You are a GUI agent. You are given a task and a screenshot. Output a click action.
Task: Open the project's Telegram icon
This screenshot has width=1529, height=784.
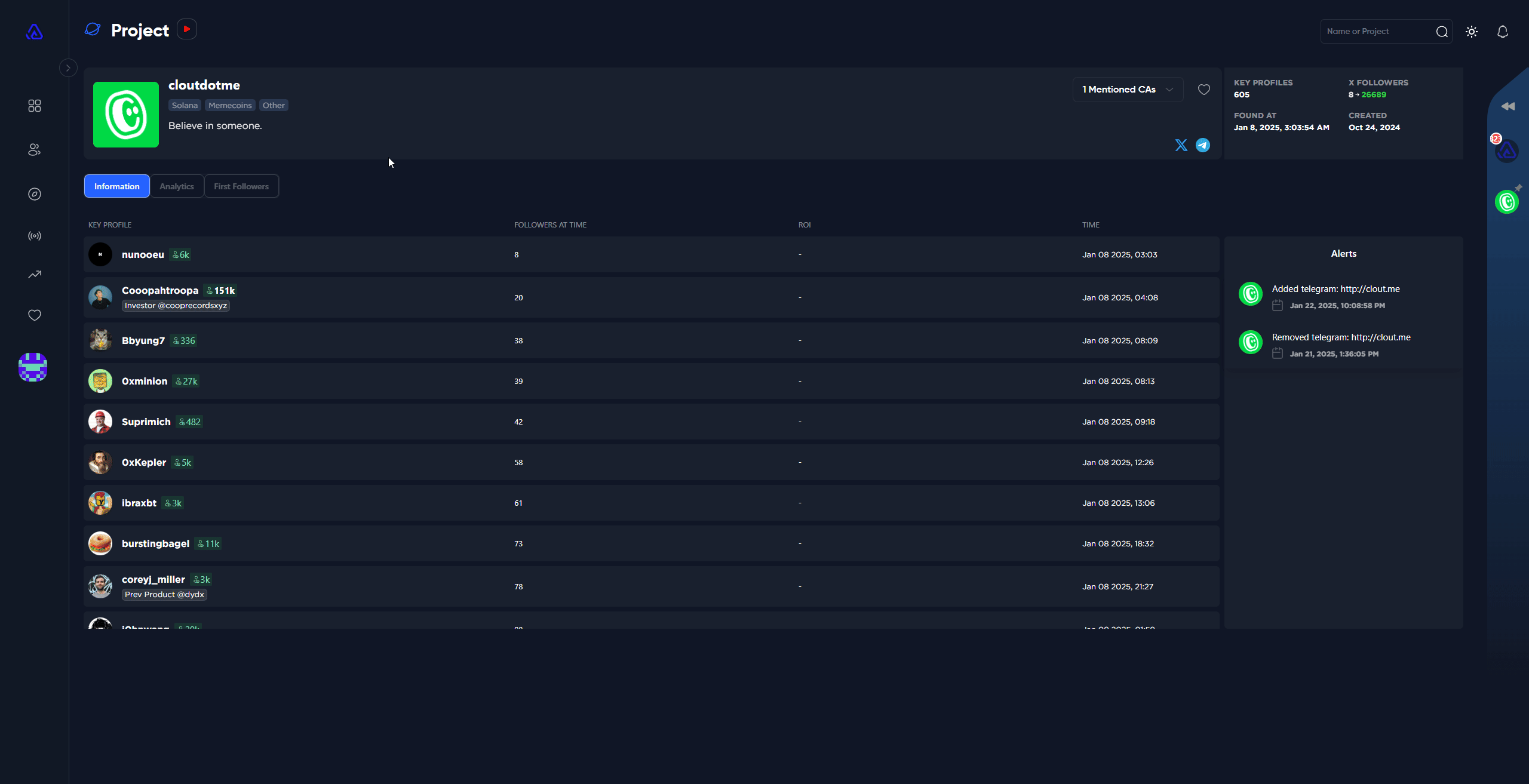click(x=1203, y=145)
